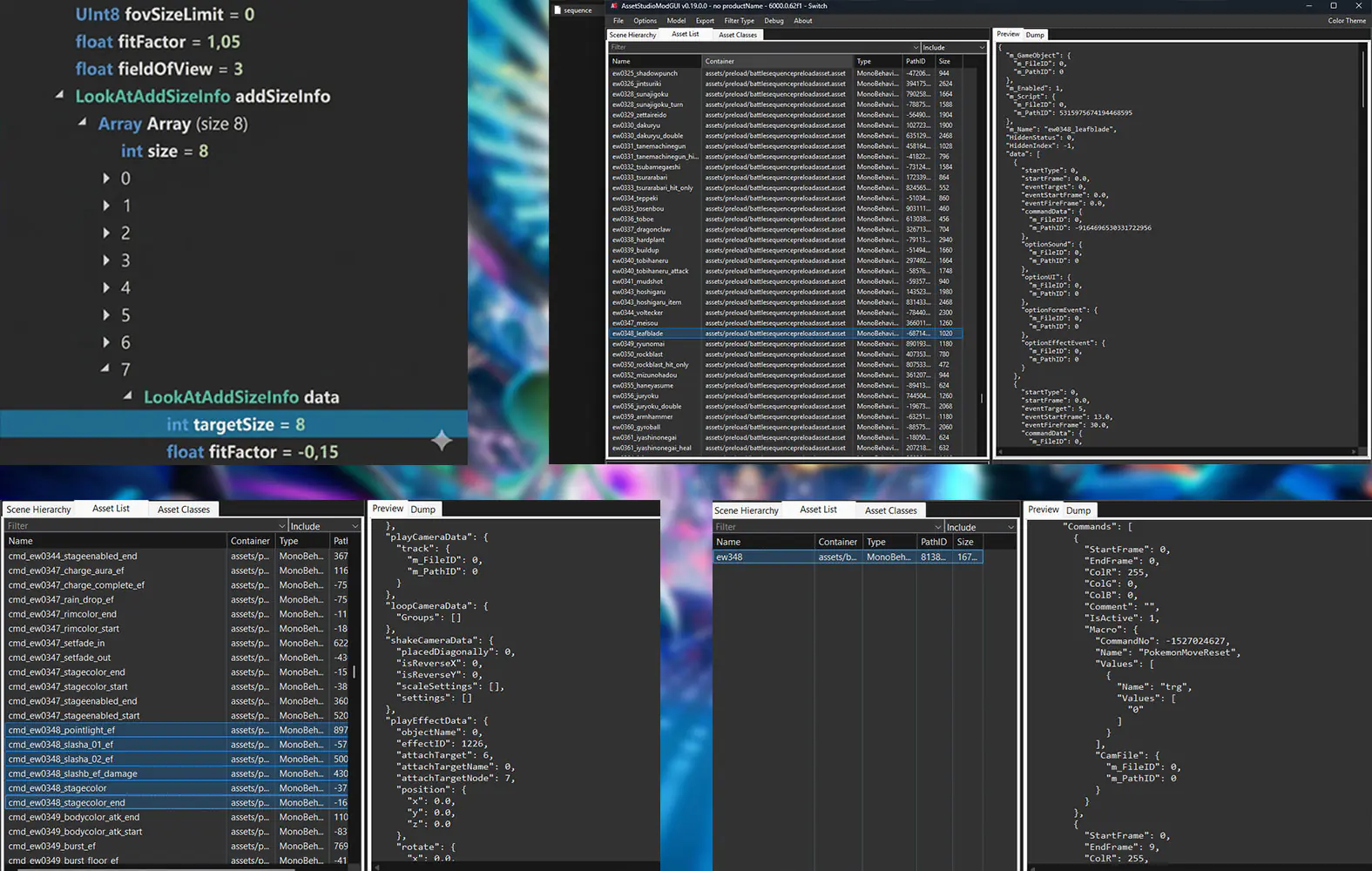Expand array element 0 in the tree
The height and width of the screenshot is (871, 1372).
click(x=106, y=179)
